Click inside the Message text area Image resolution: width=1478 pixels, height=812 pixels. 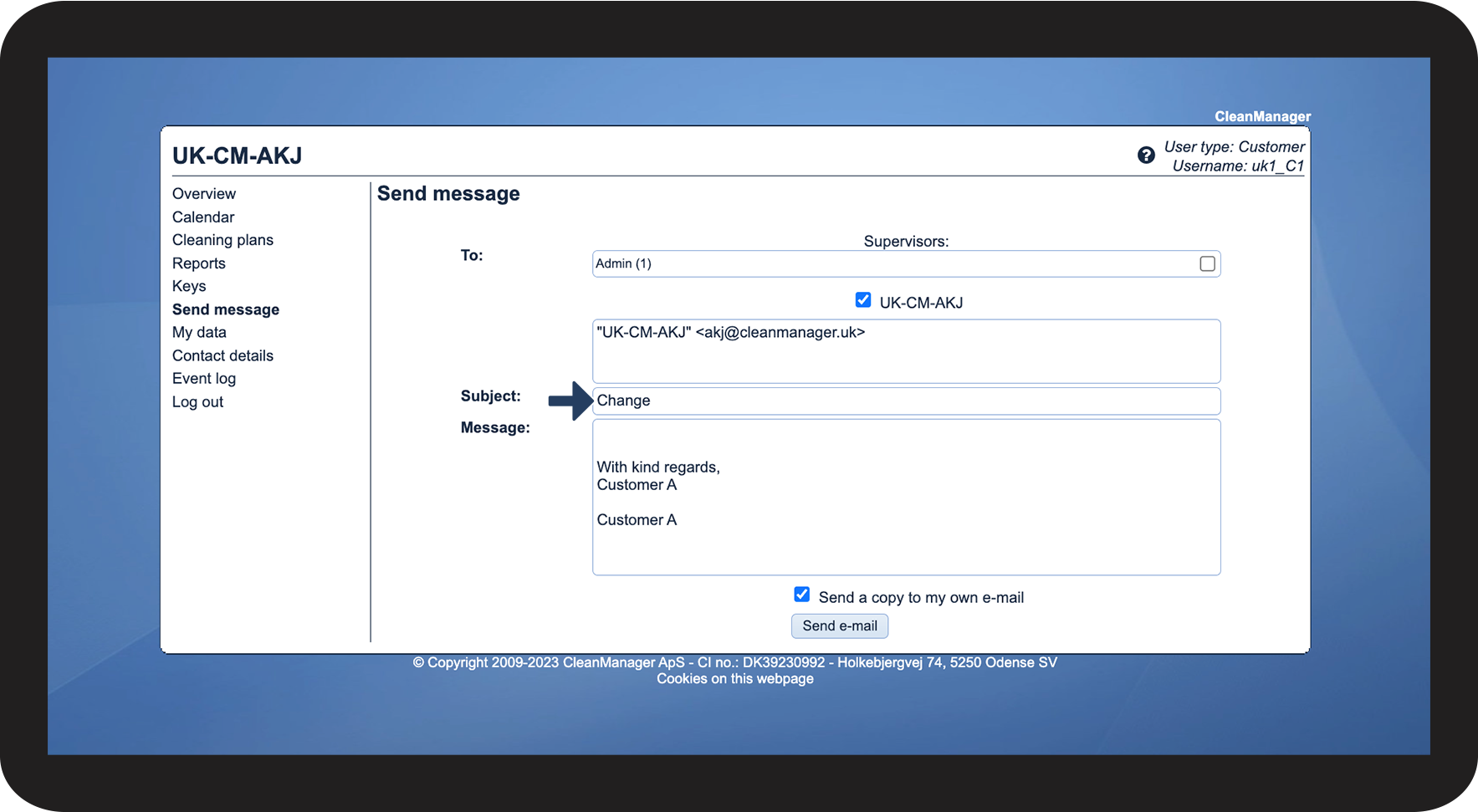tap(907, 498)
